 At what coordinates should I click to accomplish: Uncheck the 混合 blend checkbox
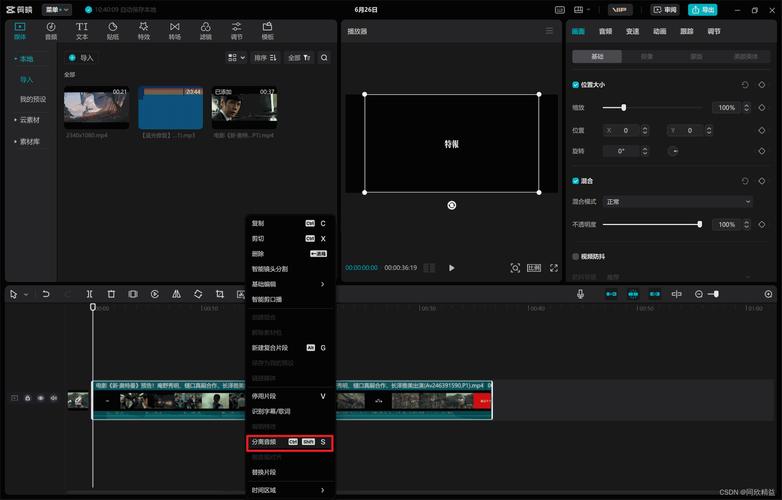click(575, 181)
